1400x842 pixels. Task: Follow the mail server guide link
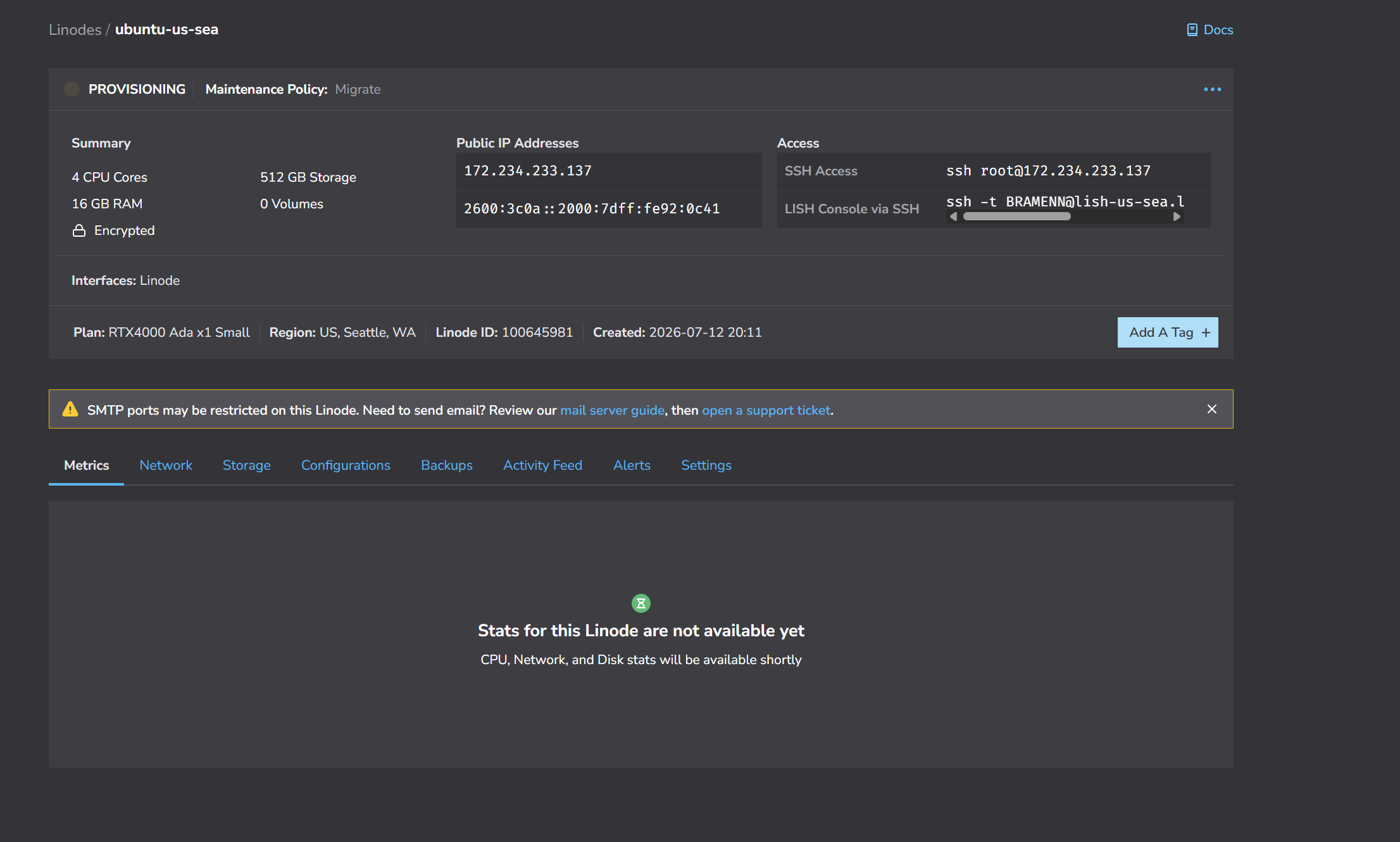[612, 410]
